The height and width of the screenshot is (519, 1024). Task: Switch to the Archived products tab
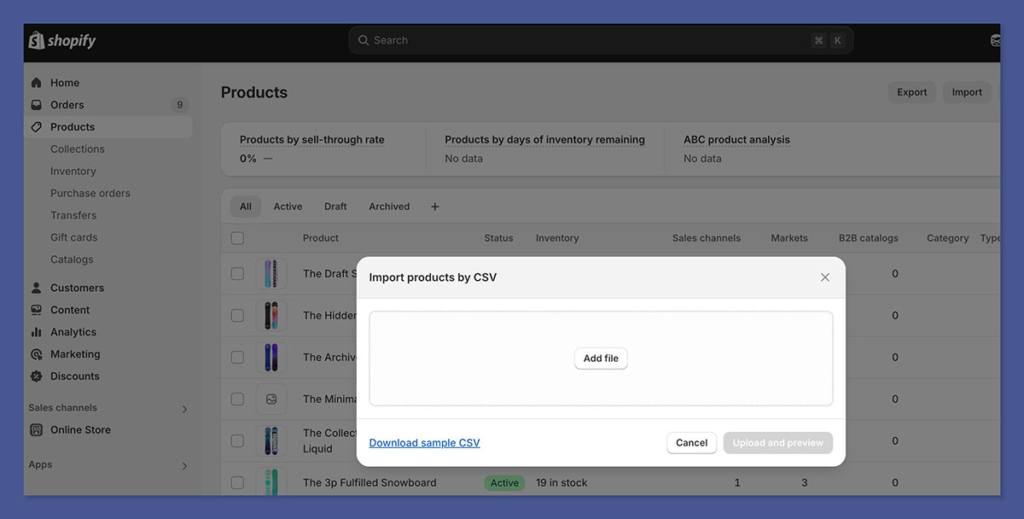click(389, 206)
